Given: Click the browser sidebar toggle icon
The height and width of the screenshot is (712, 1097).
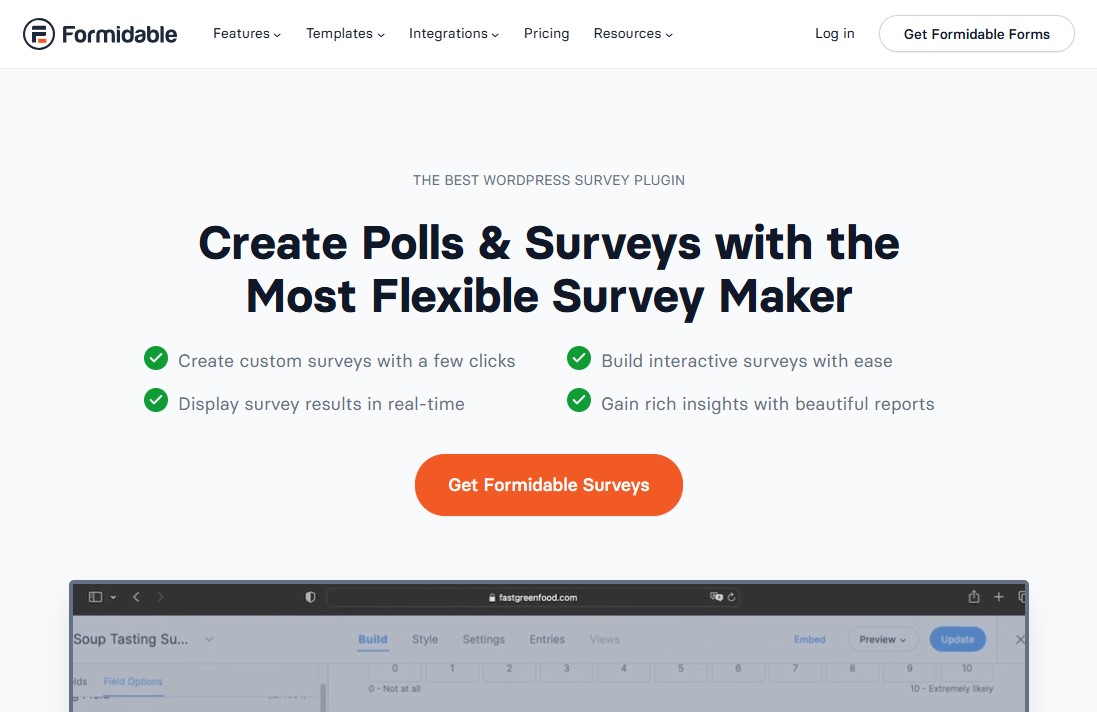Looking at the screenshot, I should (x=93, y=596).
